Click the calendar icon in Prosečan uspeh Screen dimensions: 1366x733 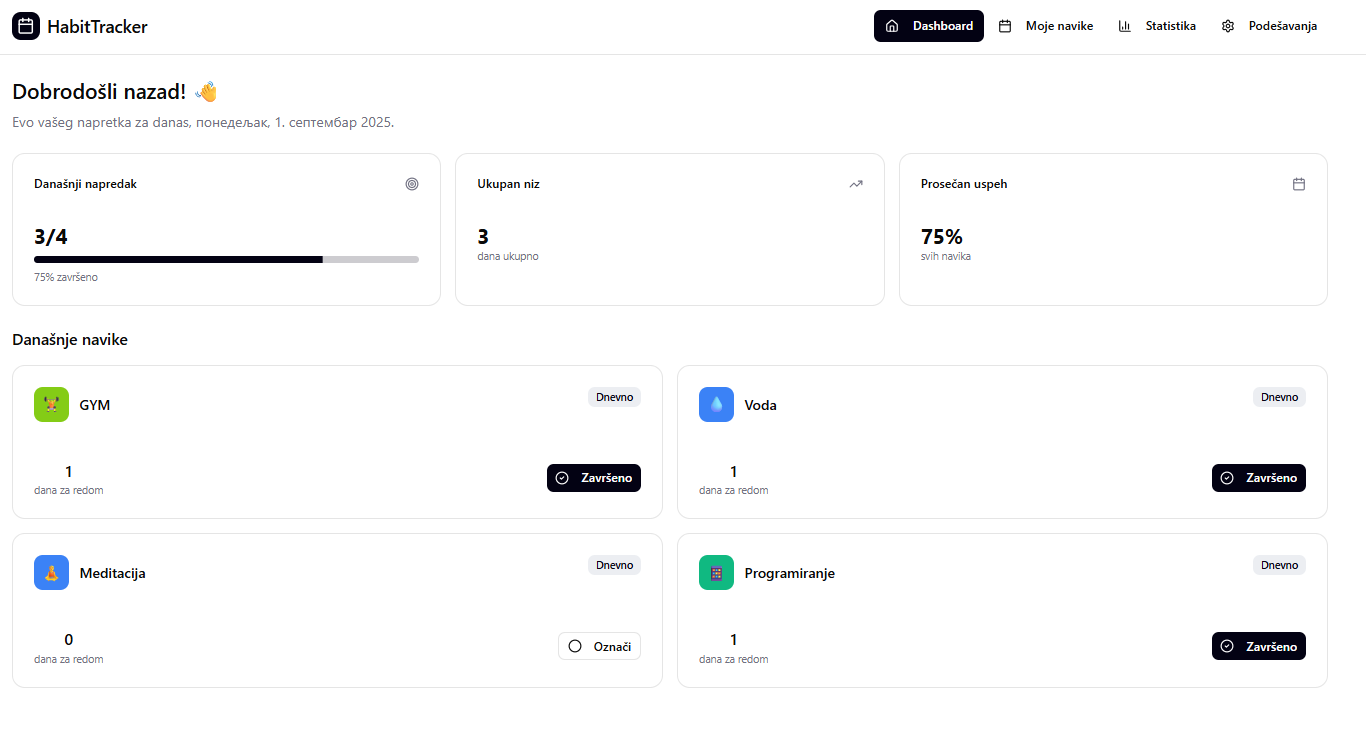point(1299,184)
